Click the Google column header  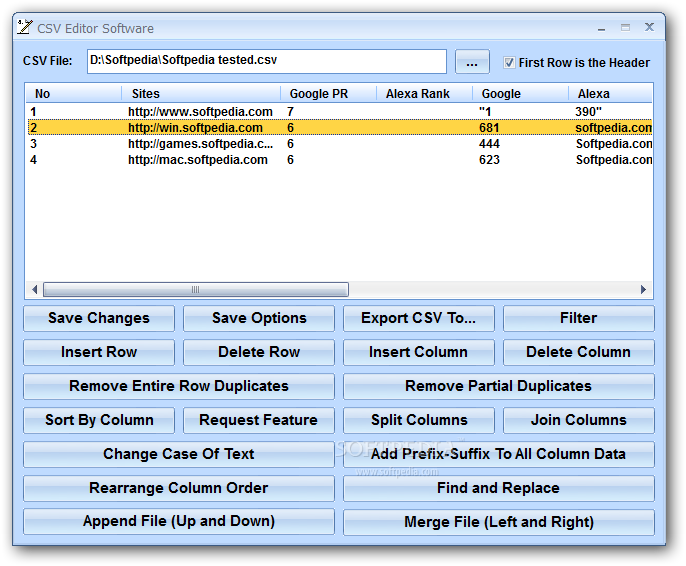(521, 94)
